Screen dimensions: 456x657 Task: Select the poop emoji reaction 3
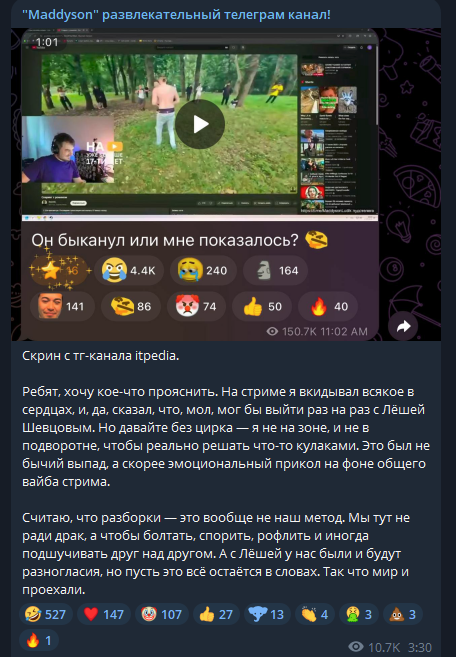(403, 614)
